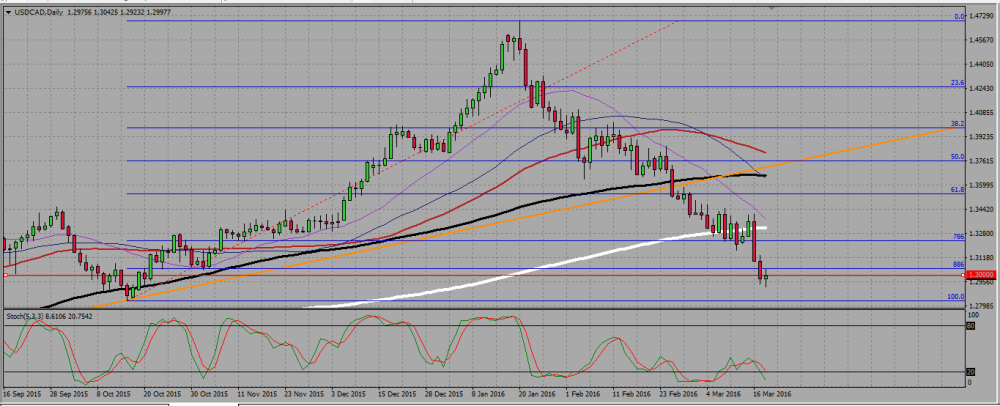Click the 4 Mar 2016 date label
The height and width of the screenshot is (406, 1000).
pyautogui.click(x=724, y=395)
